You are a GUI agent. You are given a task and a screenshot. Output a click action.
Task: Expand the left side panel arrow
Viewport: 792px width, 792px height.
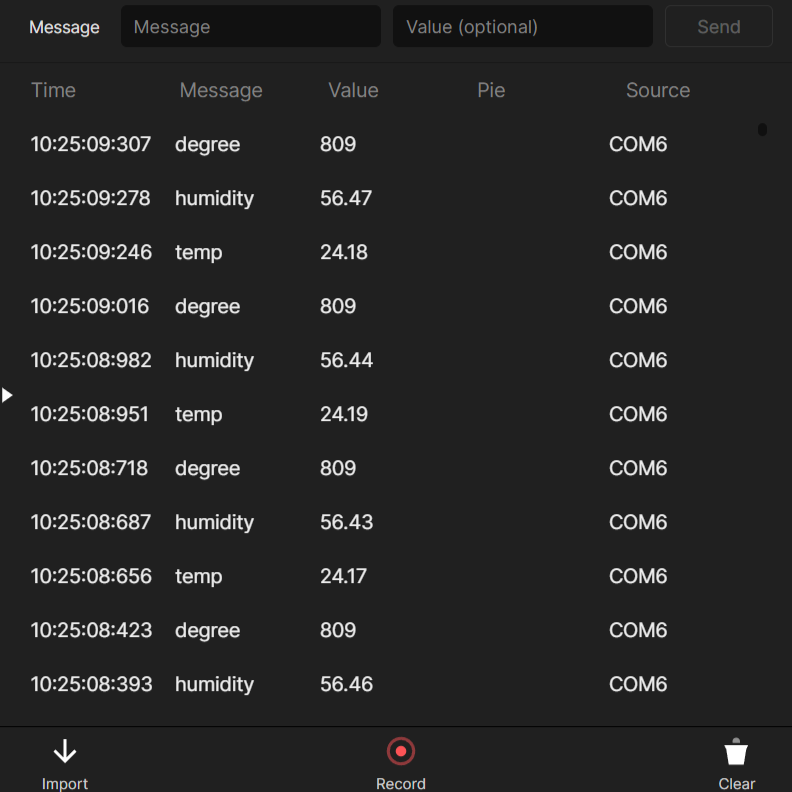coord(7,395)
